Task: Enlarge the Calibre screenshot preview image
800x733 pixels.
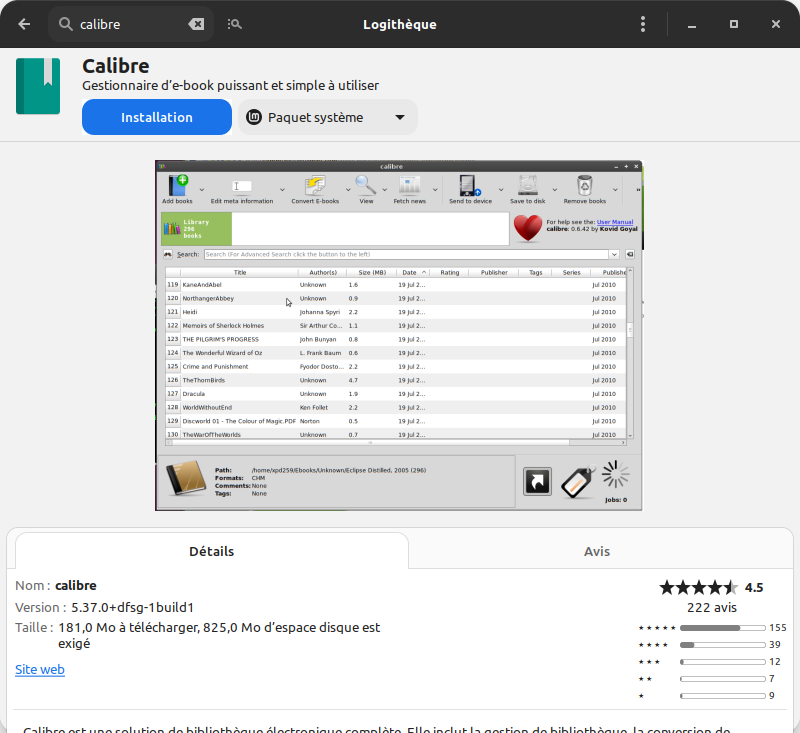Action: click(399, 335)
